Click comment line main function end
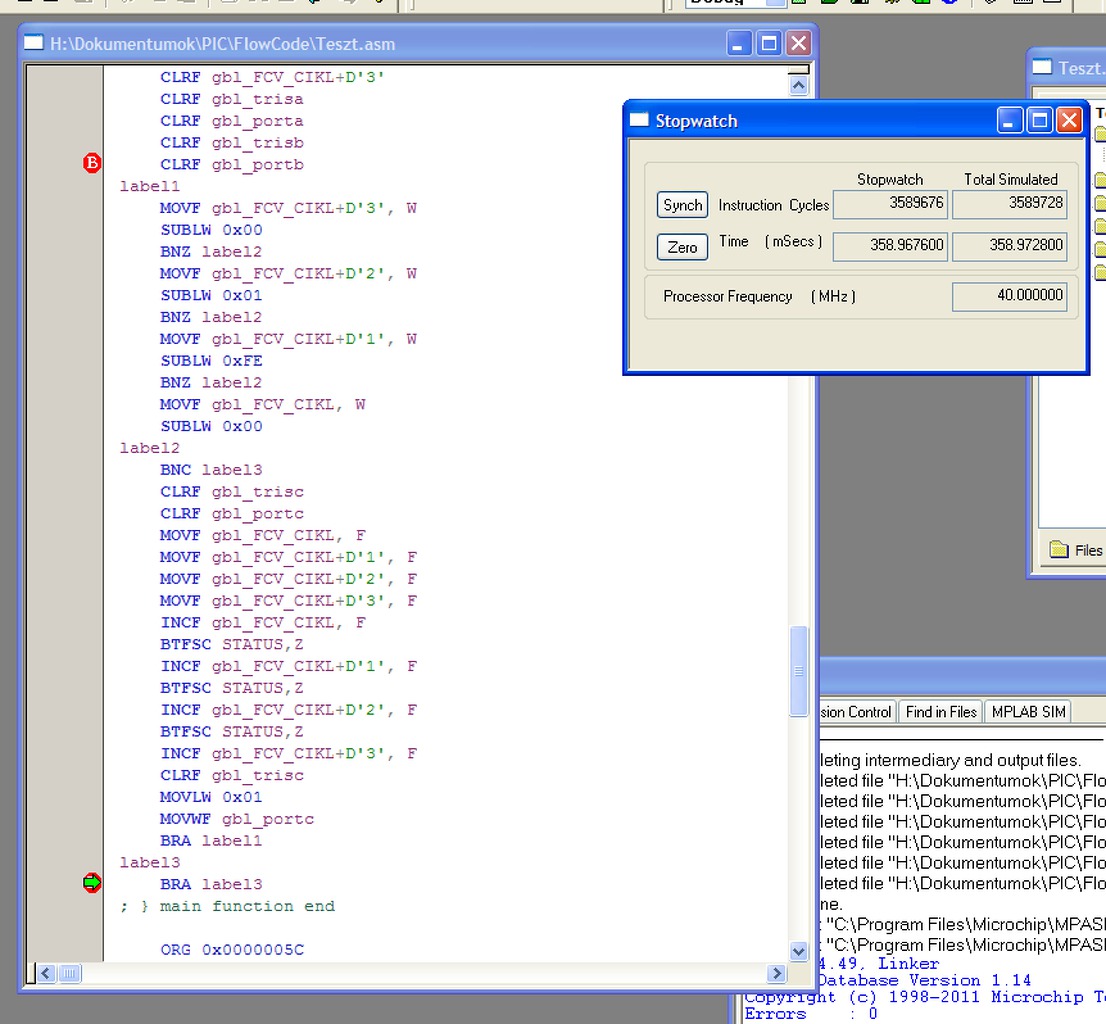1106x1024 pixels. click(x=227, y=906)
